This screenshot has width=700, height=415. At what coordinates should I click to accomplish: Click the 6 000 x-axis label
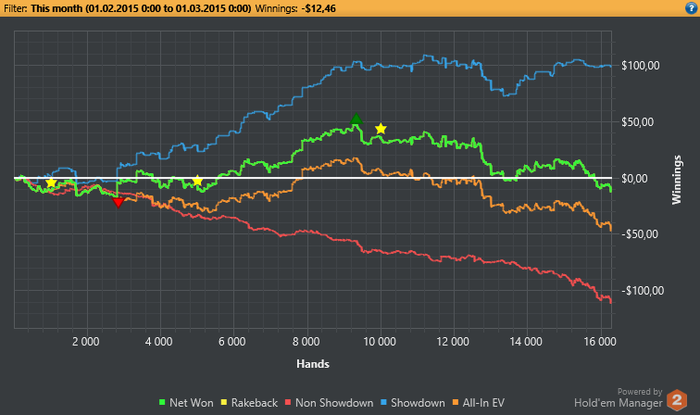click(x=232, y=342)
